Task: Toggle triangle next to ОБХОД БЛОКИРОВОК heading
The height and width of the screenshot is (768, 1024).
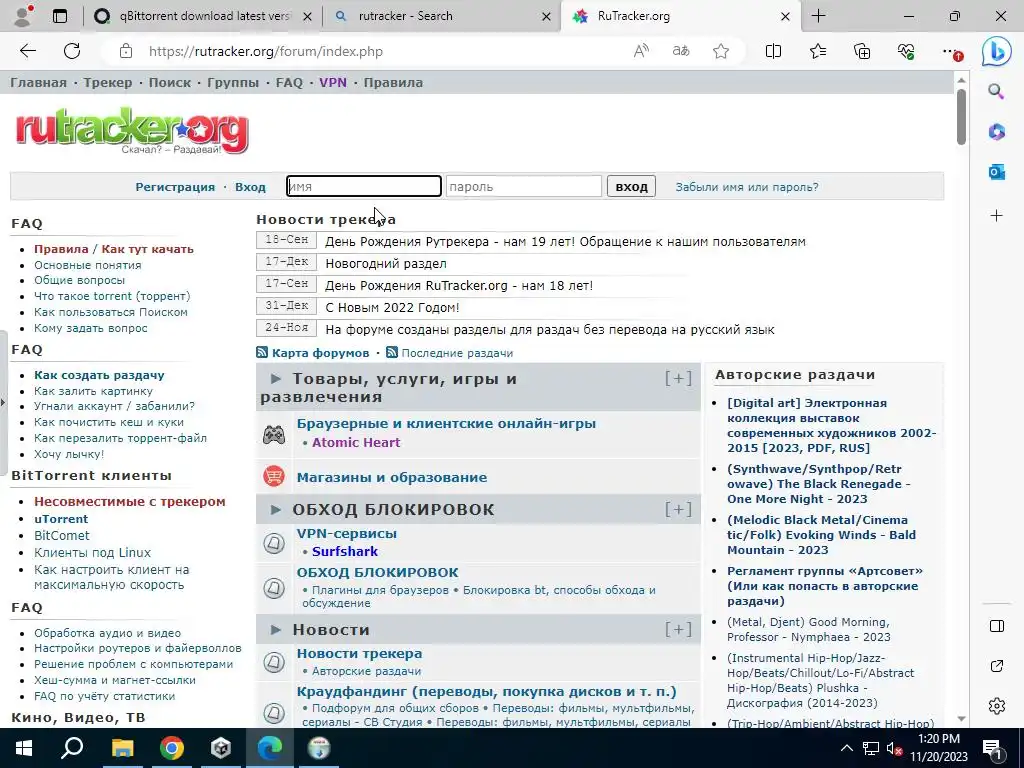Action: click(x=276, y=509)
